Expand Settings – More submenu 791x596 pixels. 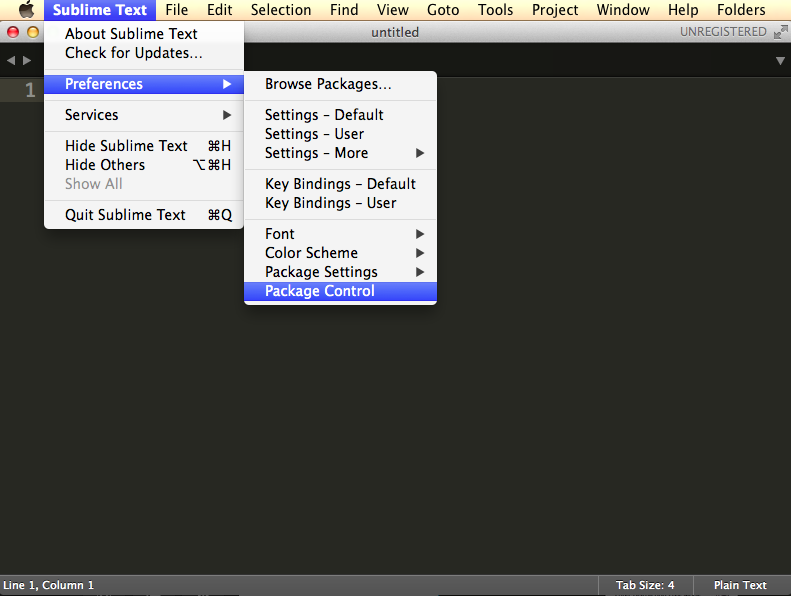[341, 153]
